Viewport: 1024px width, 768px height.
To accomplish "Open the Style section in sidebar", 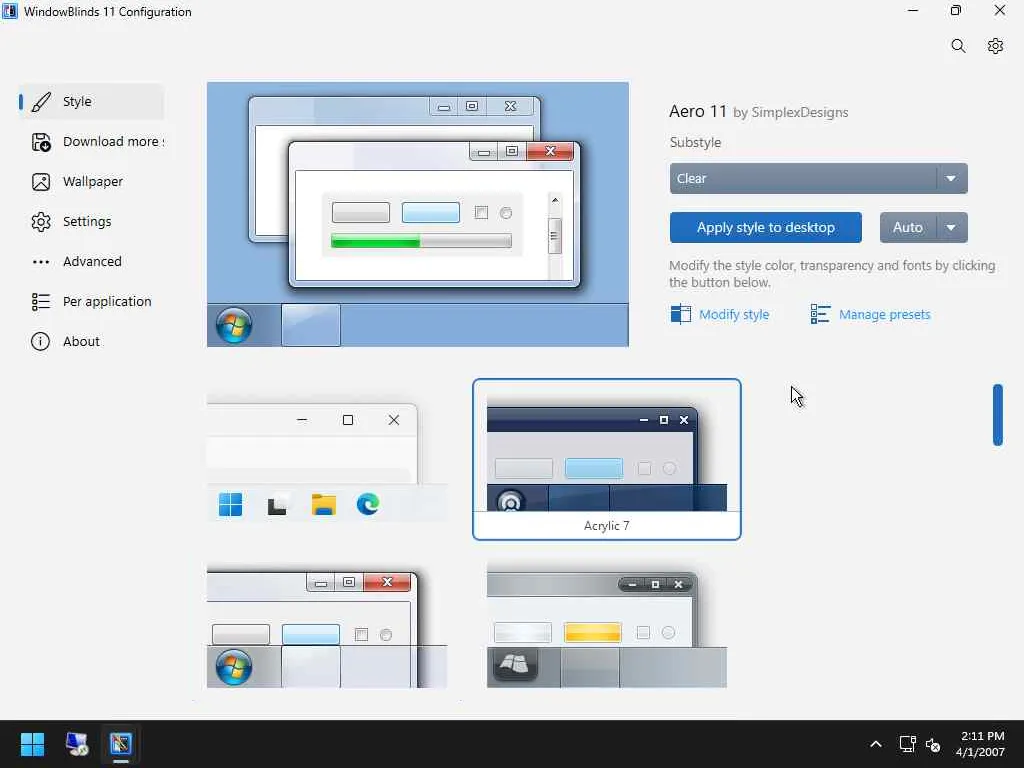I will (x=91, y=101).
